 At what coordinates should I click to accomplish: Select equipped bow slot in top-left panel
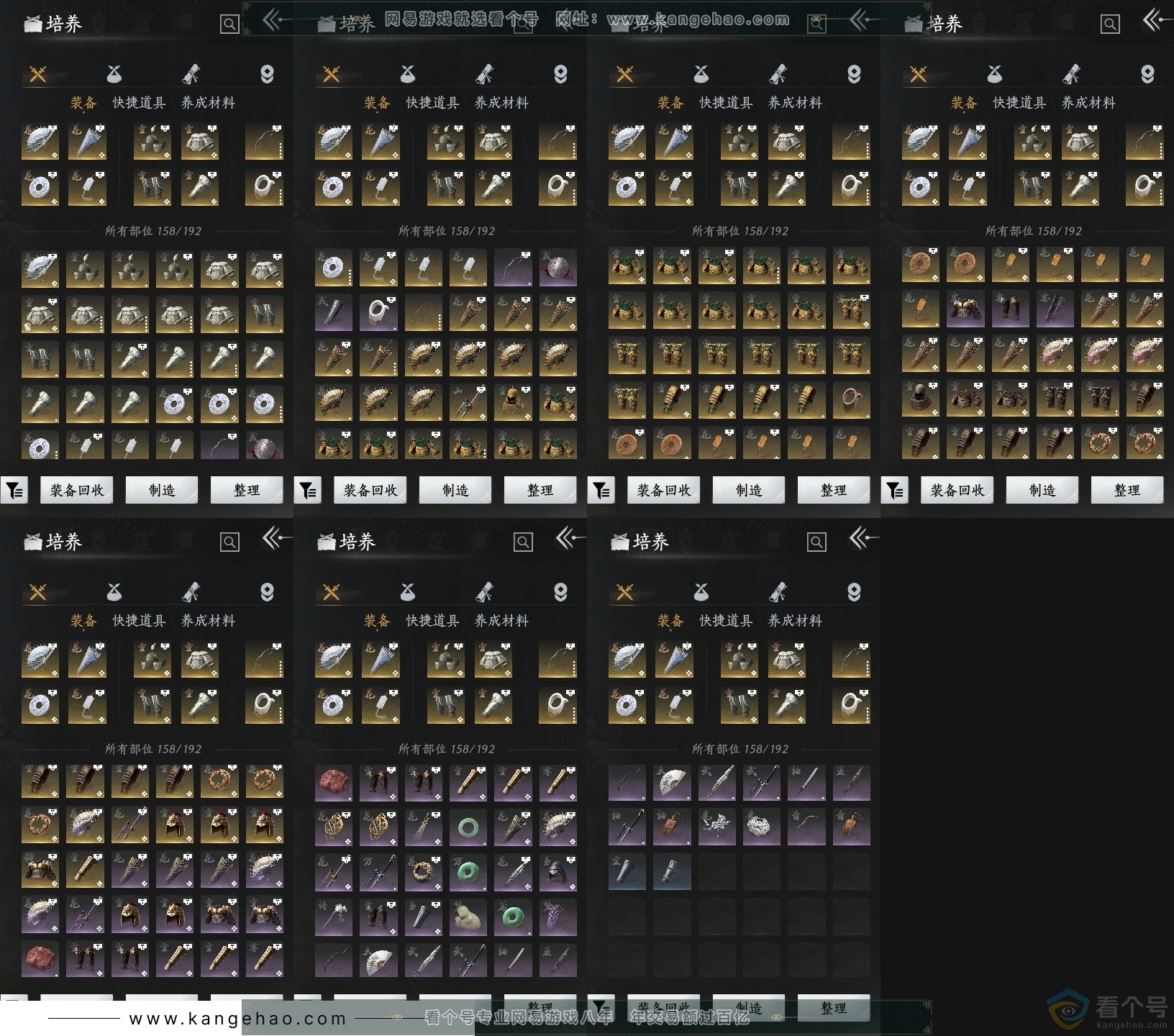click(x=264, y=142)
